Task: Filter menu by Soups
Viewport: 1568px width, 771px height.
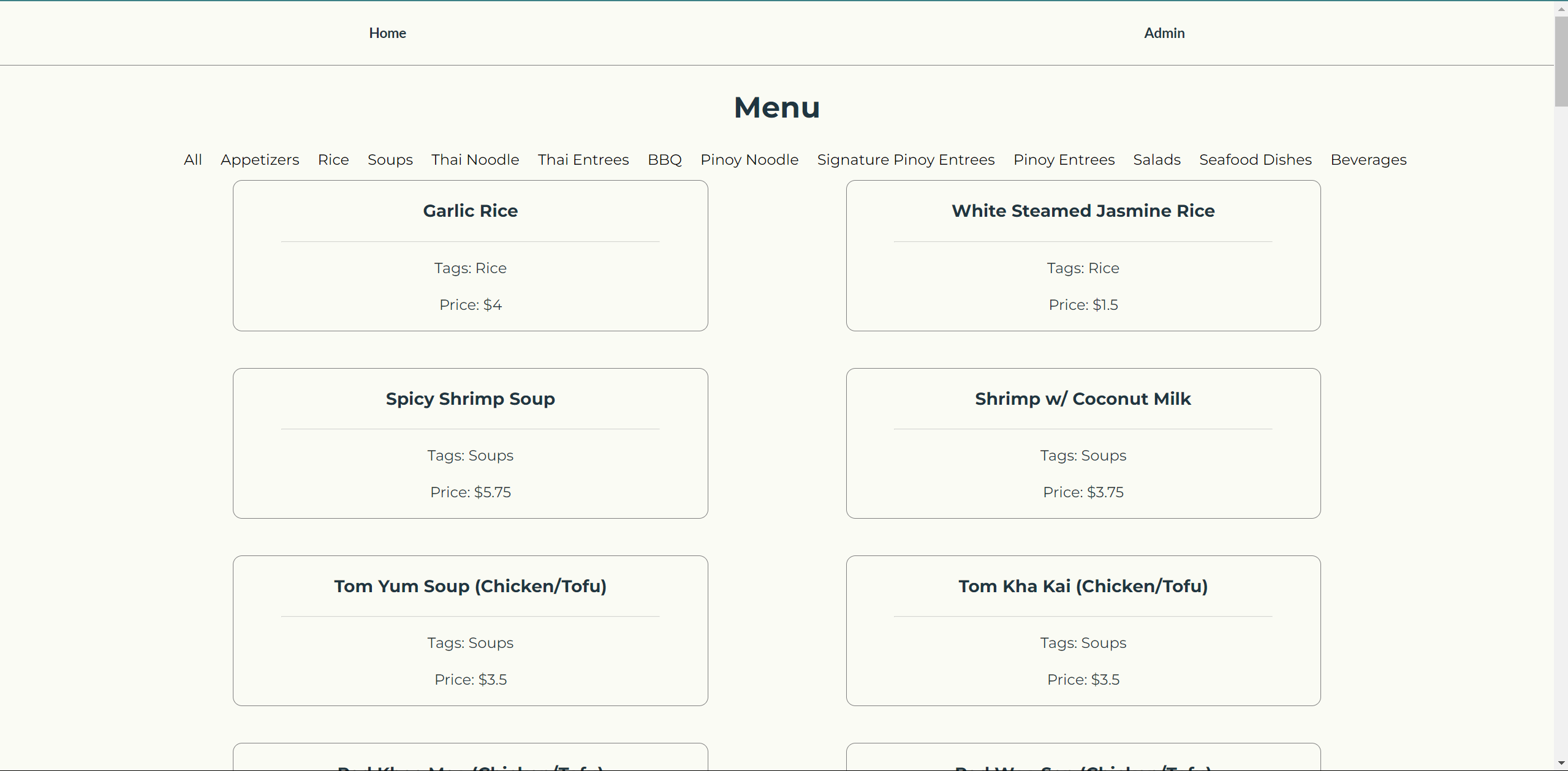Action: pyautogui.click(x=390, y=159)
